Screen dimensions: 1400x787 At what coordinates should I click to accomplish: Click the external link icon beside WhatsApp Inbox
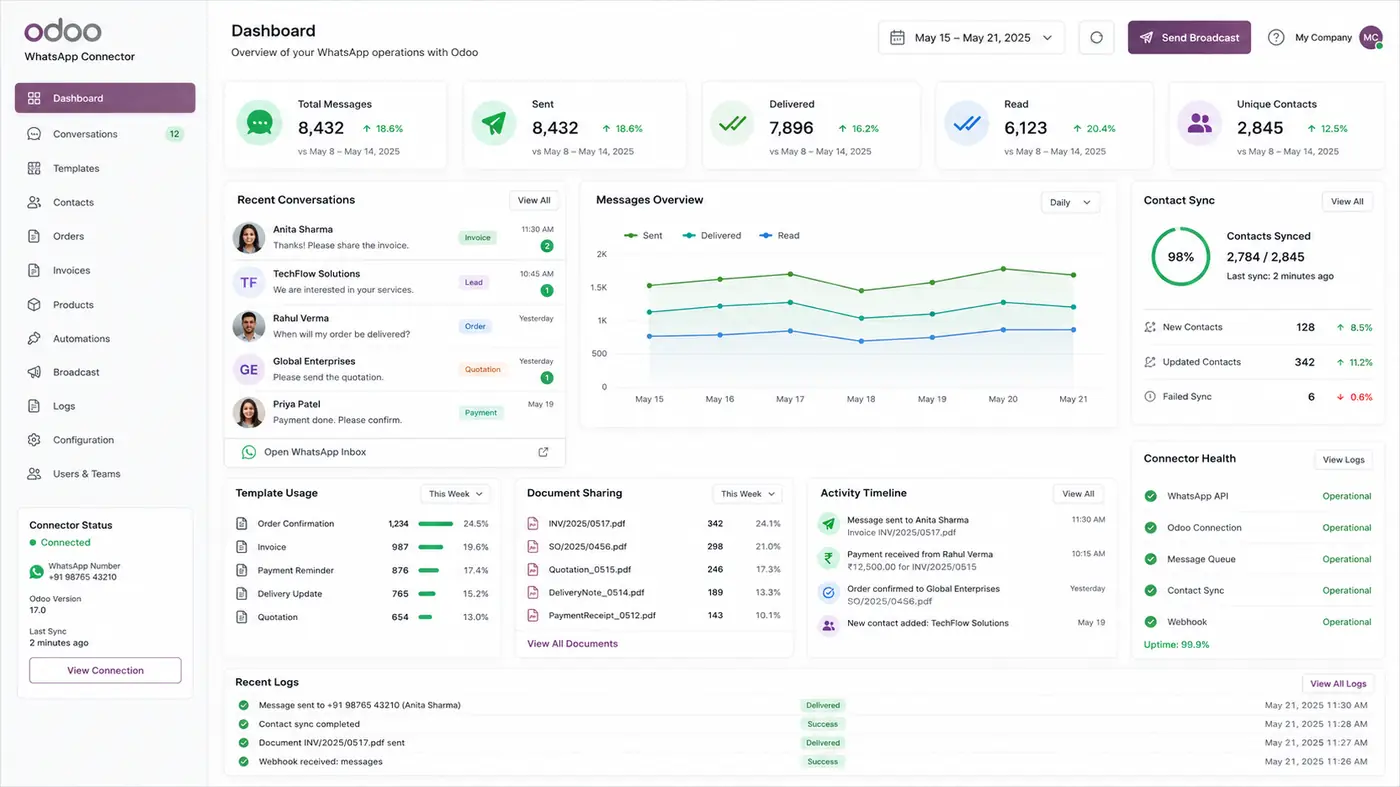point(544,452)
